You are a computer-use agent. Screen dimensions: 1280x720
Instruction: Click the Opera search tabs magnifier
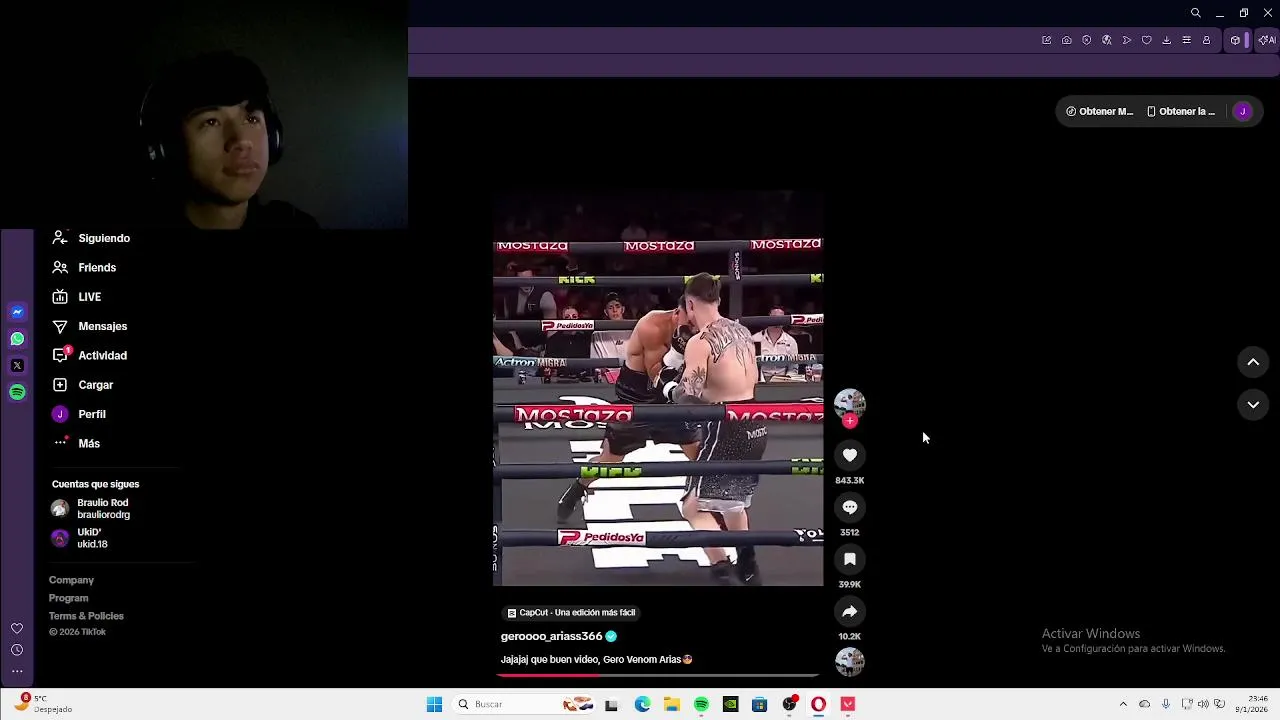[1196, 13]
